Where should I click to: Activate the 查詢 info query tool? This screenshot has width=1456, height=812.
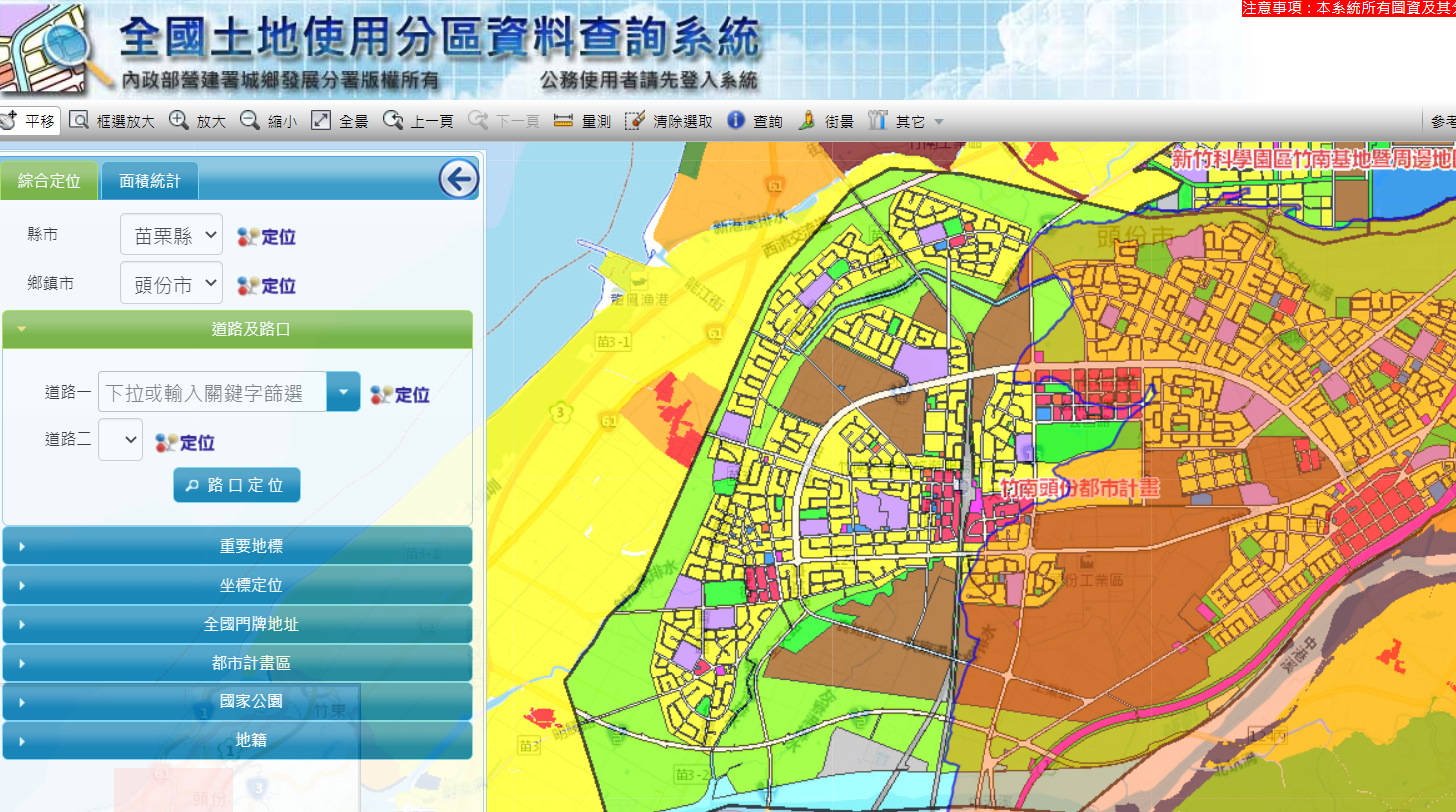click(755, 121)
